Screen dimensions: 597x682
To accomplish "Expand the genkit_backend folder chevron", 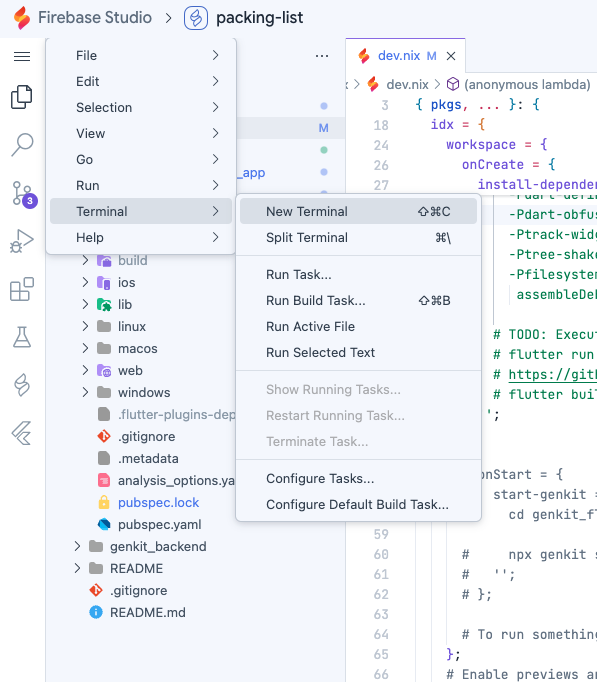I will coord(77,546).
